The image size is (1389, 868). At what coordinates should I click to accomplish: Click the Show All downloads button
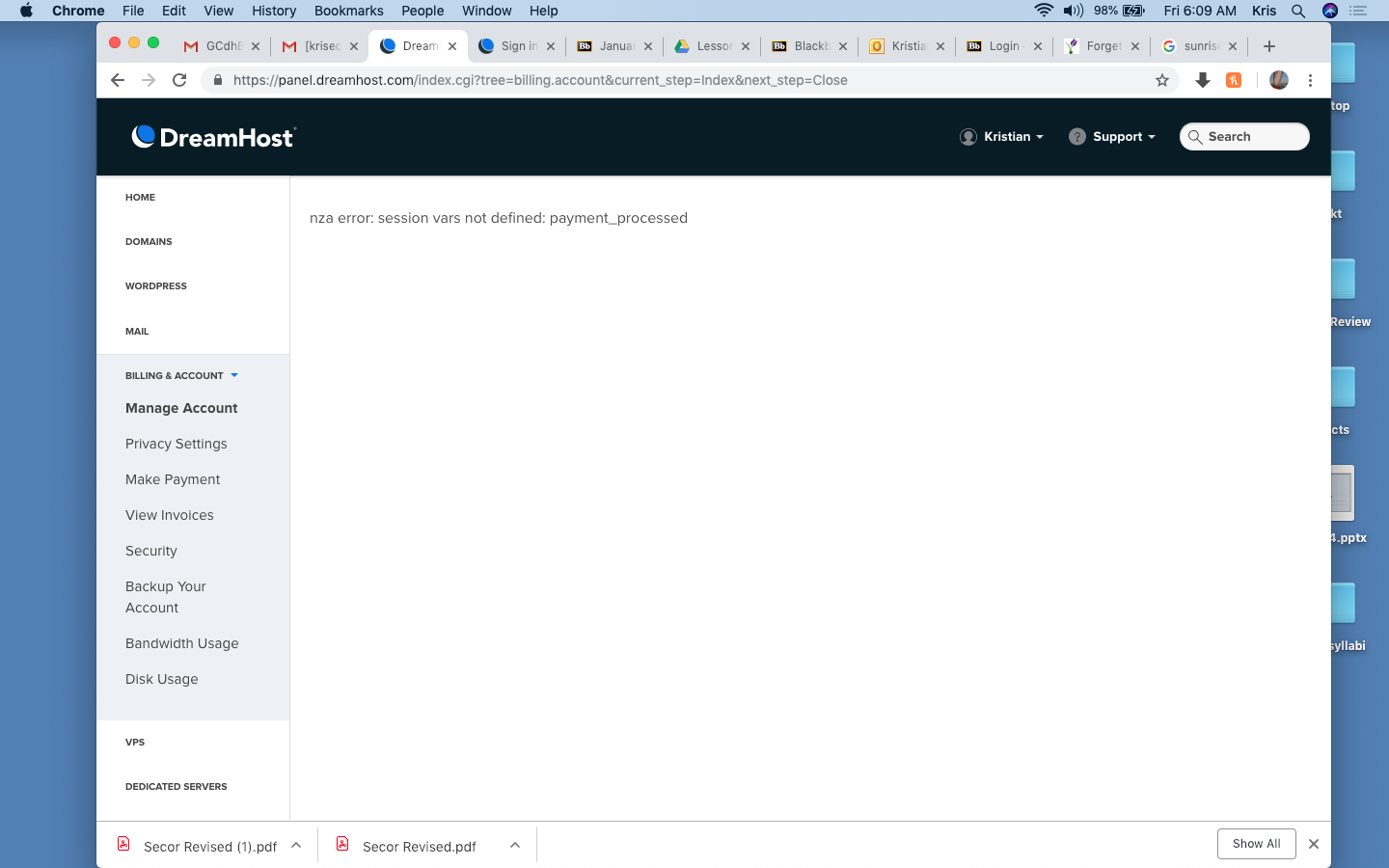point(1256,844)
